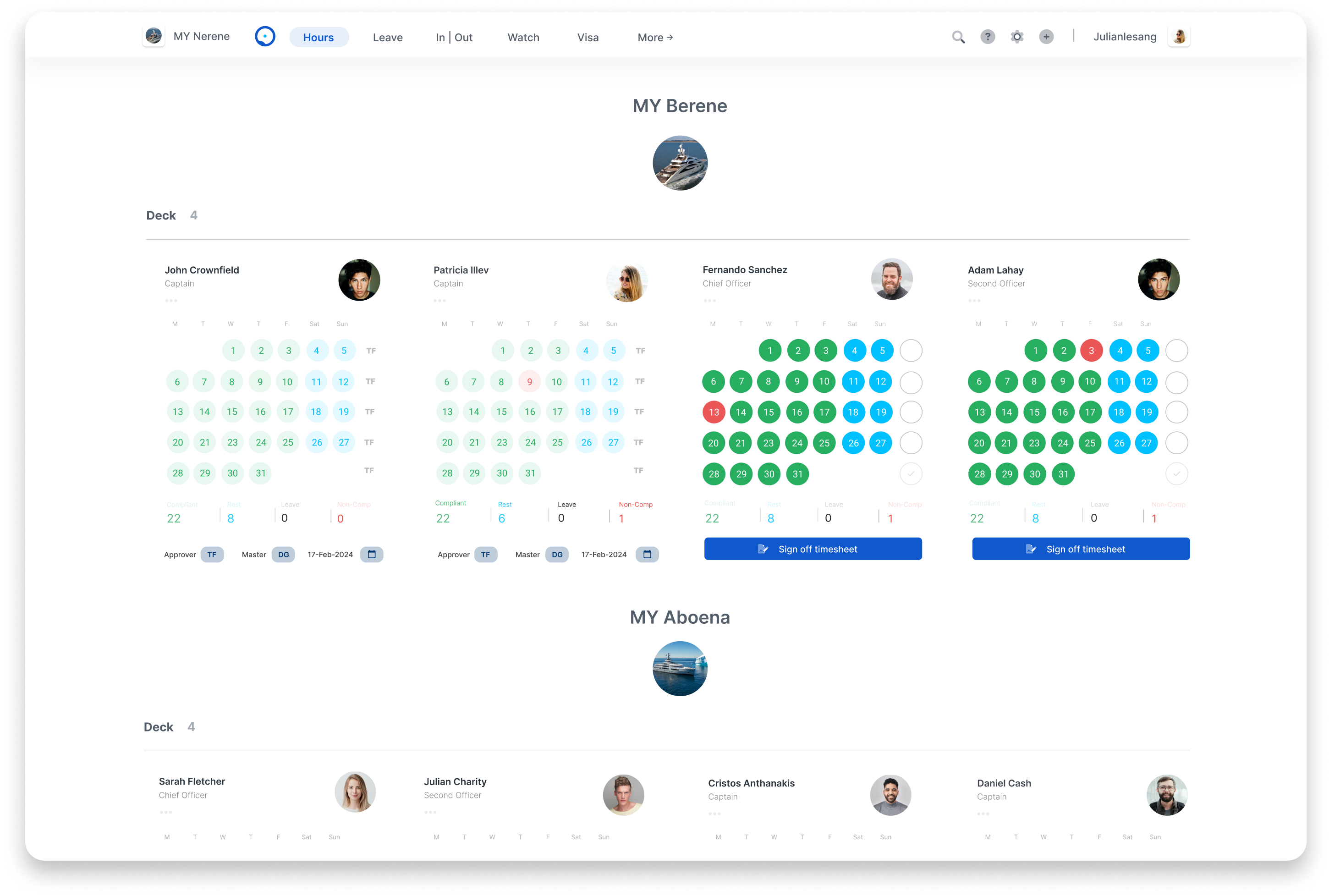The width and height of the screenshot is (1329, 896).
Task: Click the plus add icon
Action: point(1046,37)
